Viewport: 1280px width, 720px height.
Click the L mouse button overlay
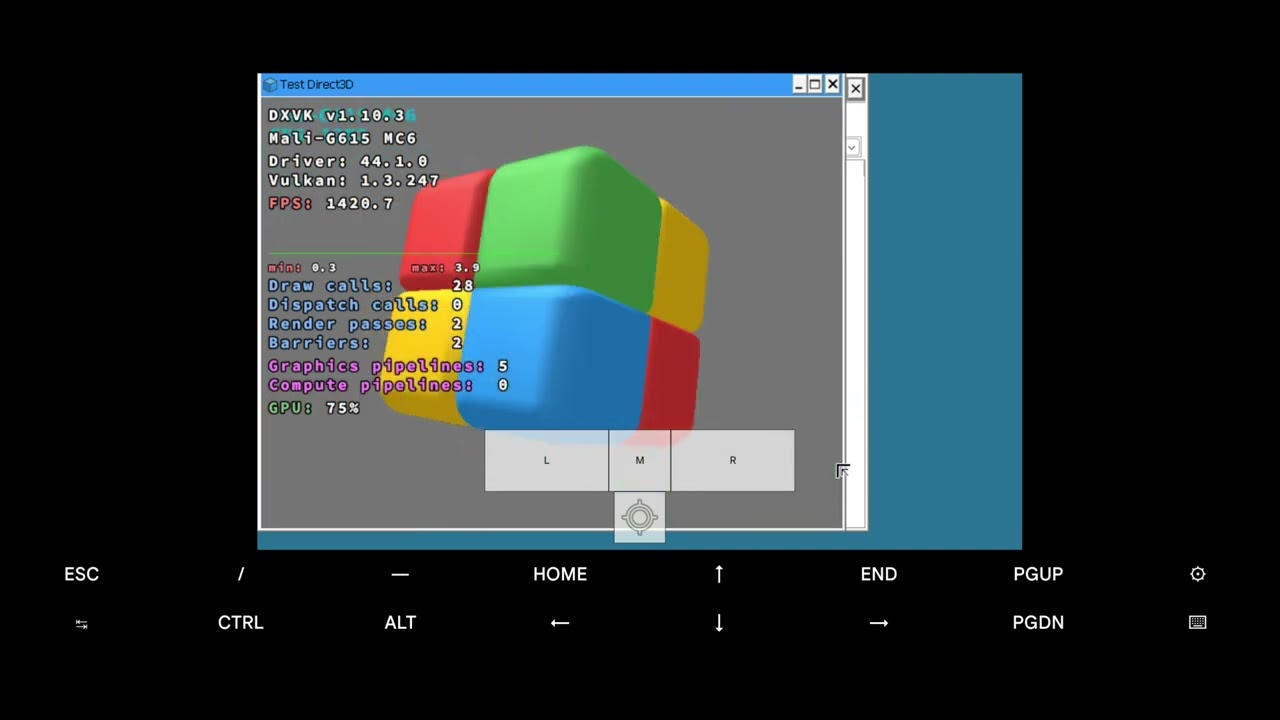[x=546, y=460]
